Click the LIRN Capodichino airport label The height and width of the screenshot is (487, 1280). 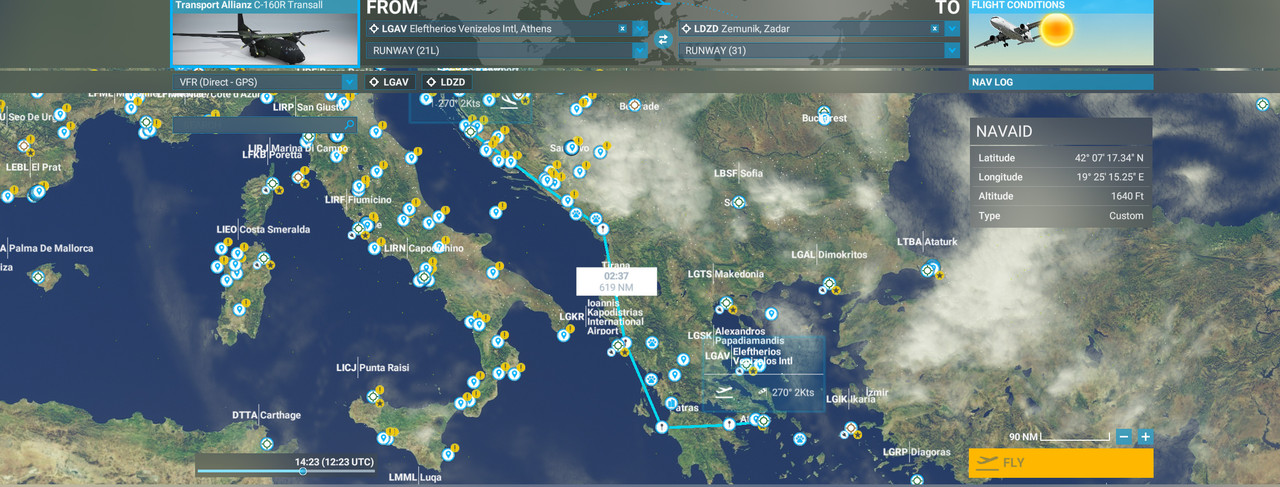[x=424, y=248]
